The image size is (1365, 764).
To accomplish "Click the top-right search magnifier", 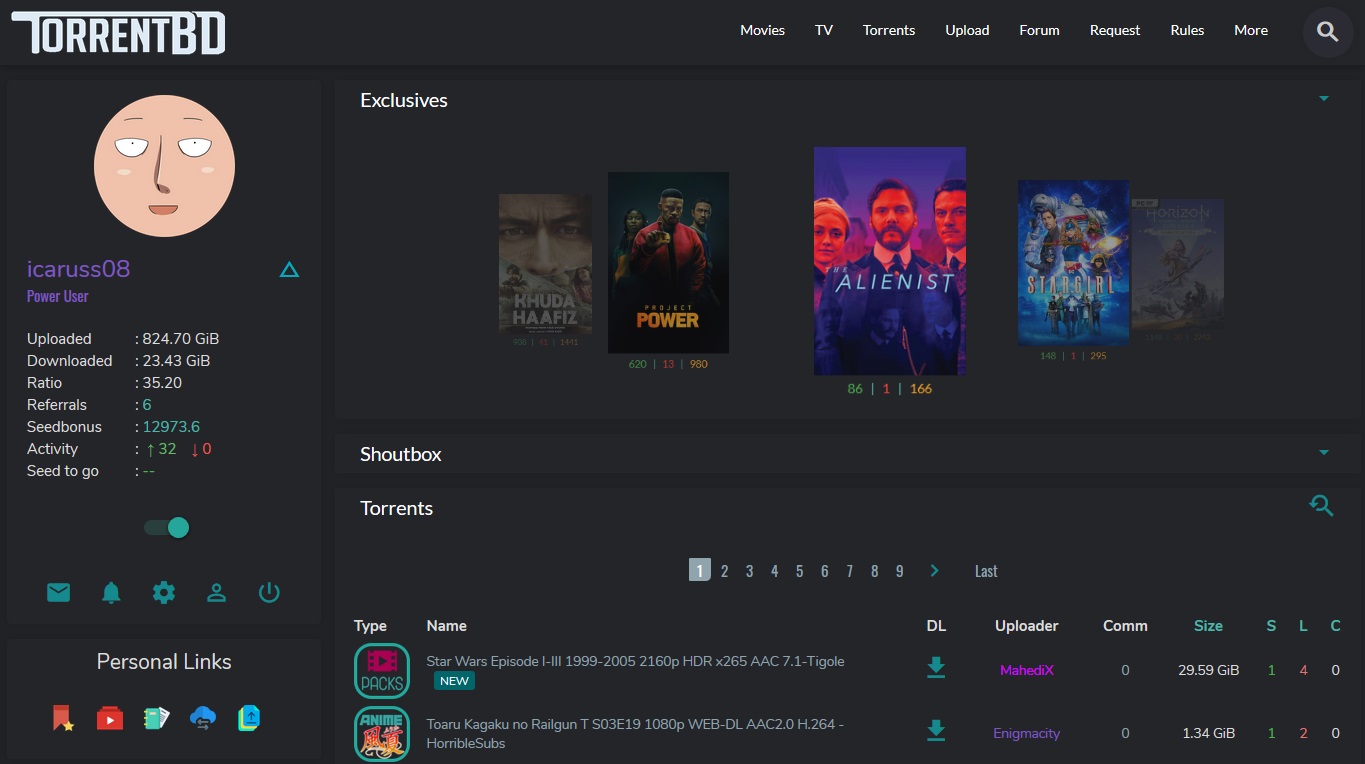I will tap(1327, 31).
